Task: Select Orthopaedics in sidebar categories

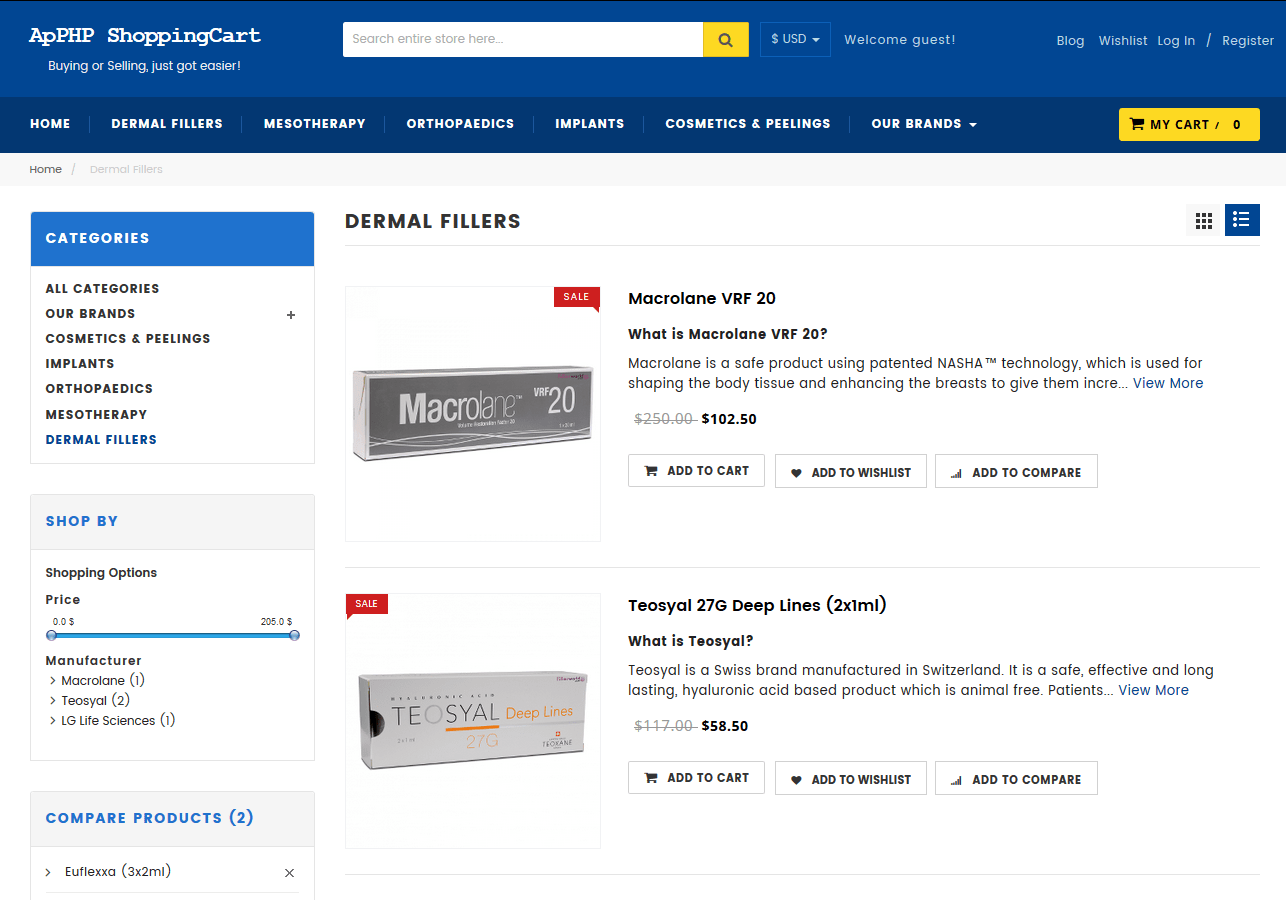Action: coord(99,389)
